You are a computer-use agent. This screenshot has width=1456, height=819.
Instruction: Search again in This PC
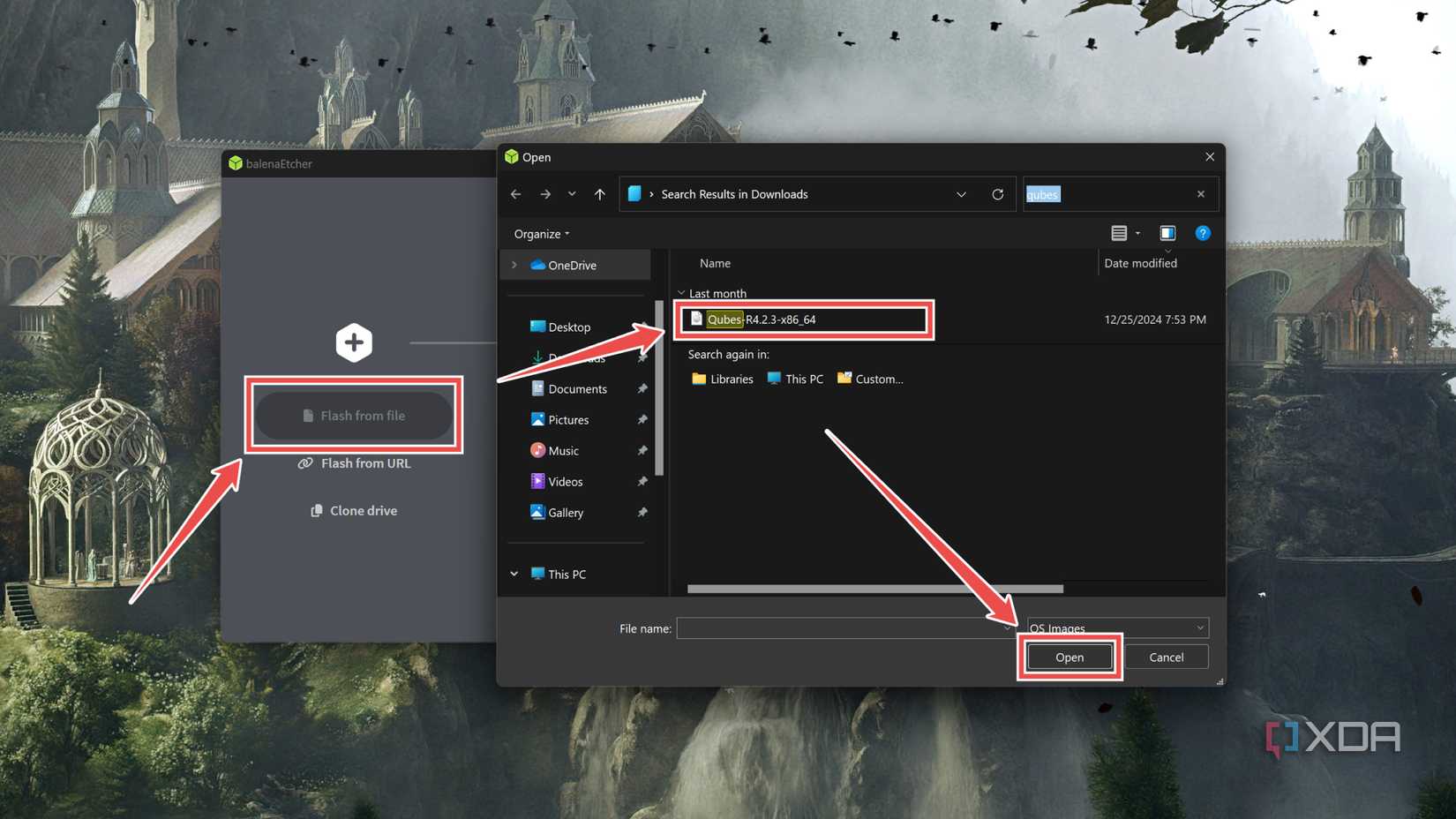pyautogui.click(x=795, y=379)
